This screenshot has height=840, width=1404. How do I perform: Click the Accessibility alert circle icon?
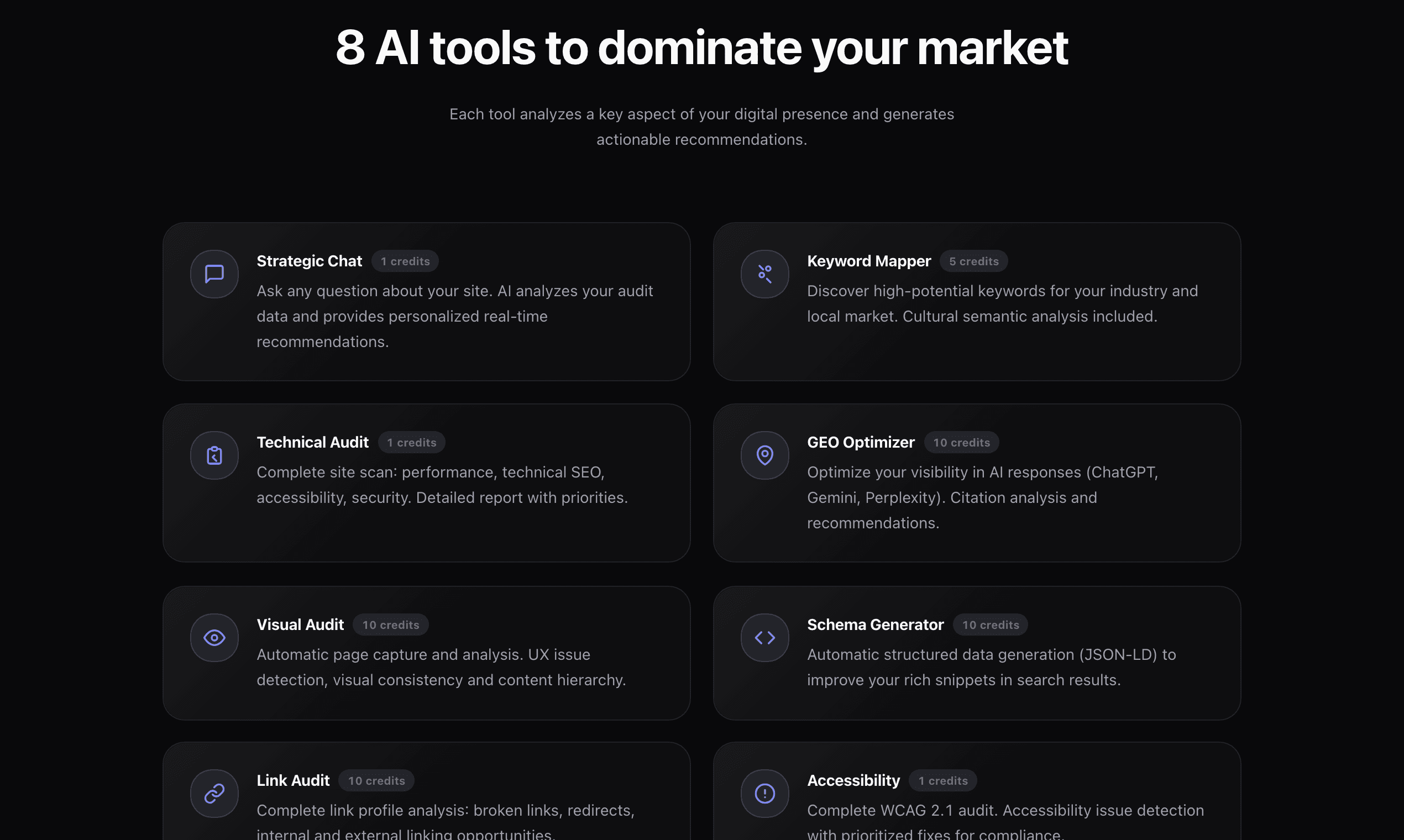click(x=764, y=793)
